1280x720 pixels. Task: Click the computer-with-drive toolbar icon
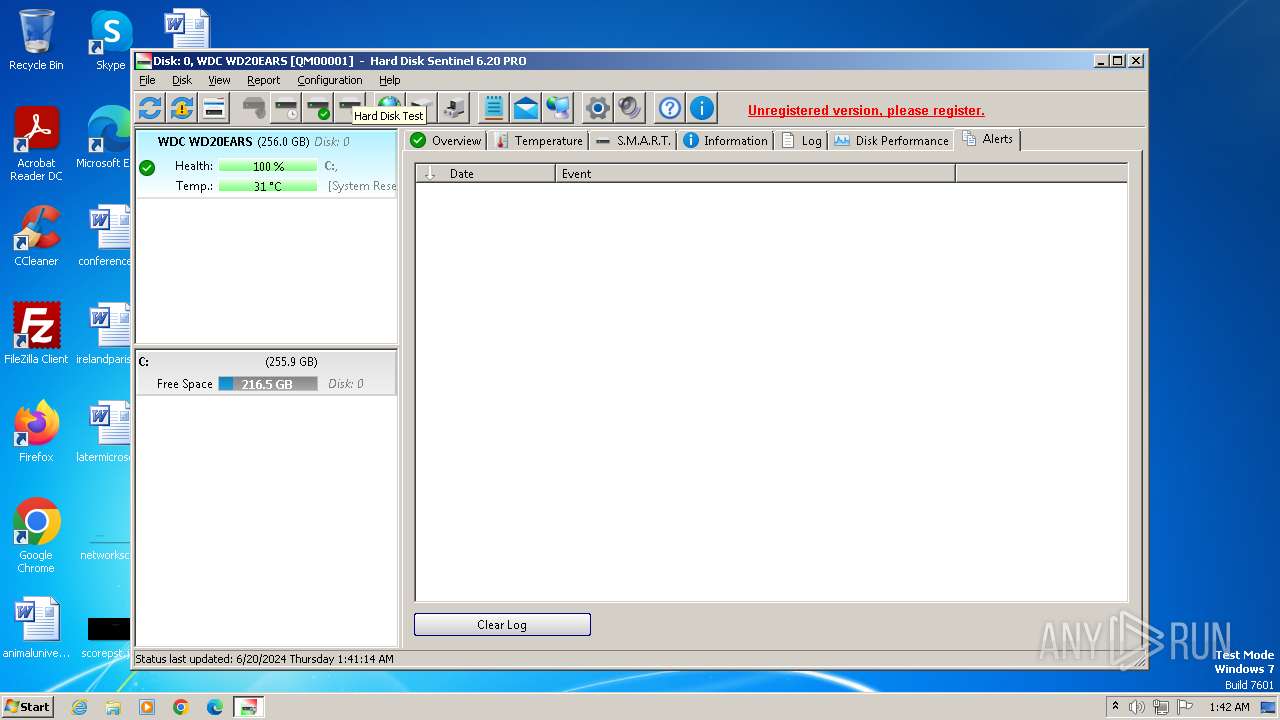pyautogui.click(x=454, y=108)
